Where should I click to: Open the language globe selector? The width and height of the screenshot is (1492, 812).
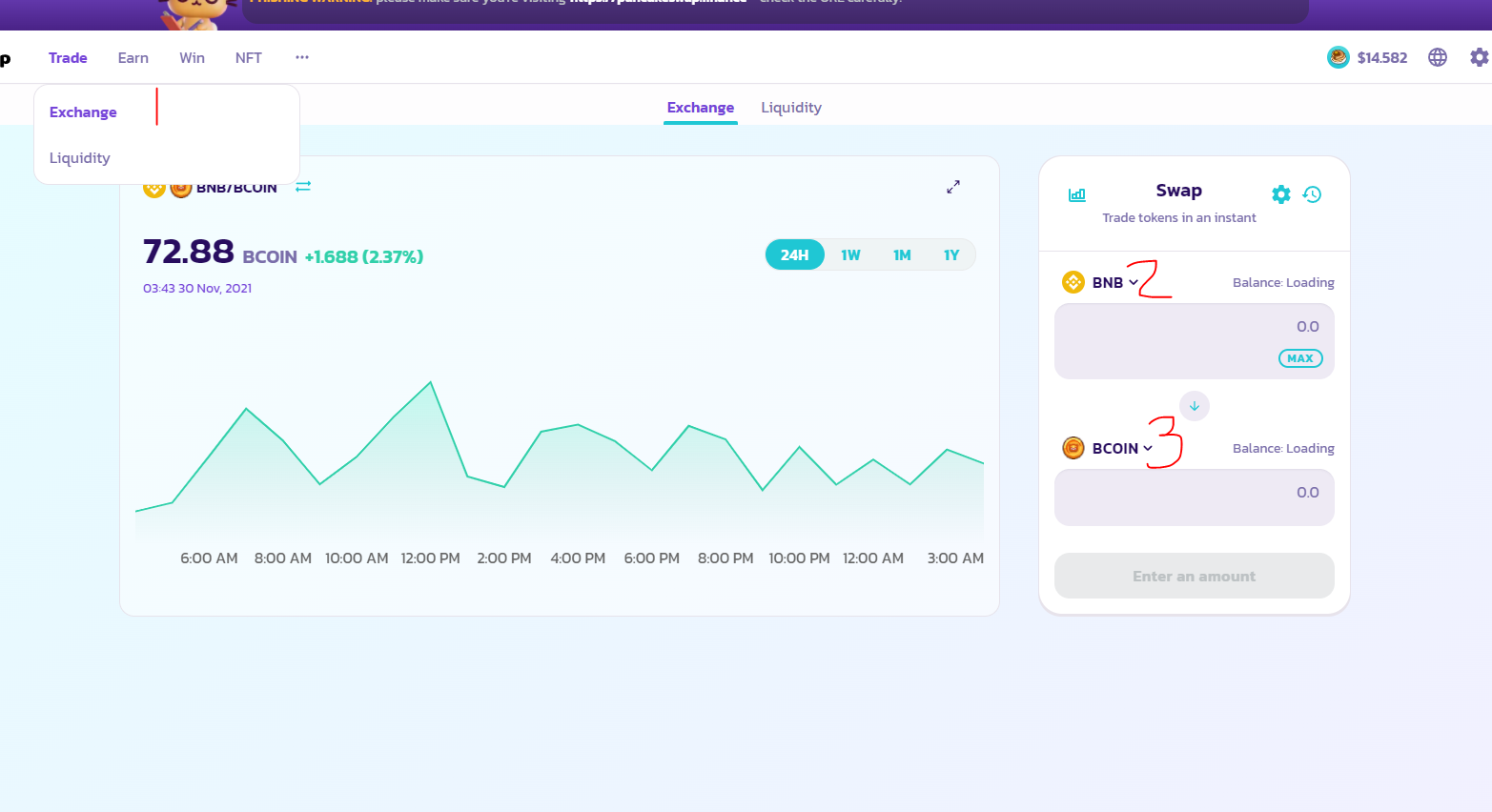point(1438,57)
